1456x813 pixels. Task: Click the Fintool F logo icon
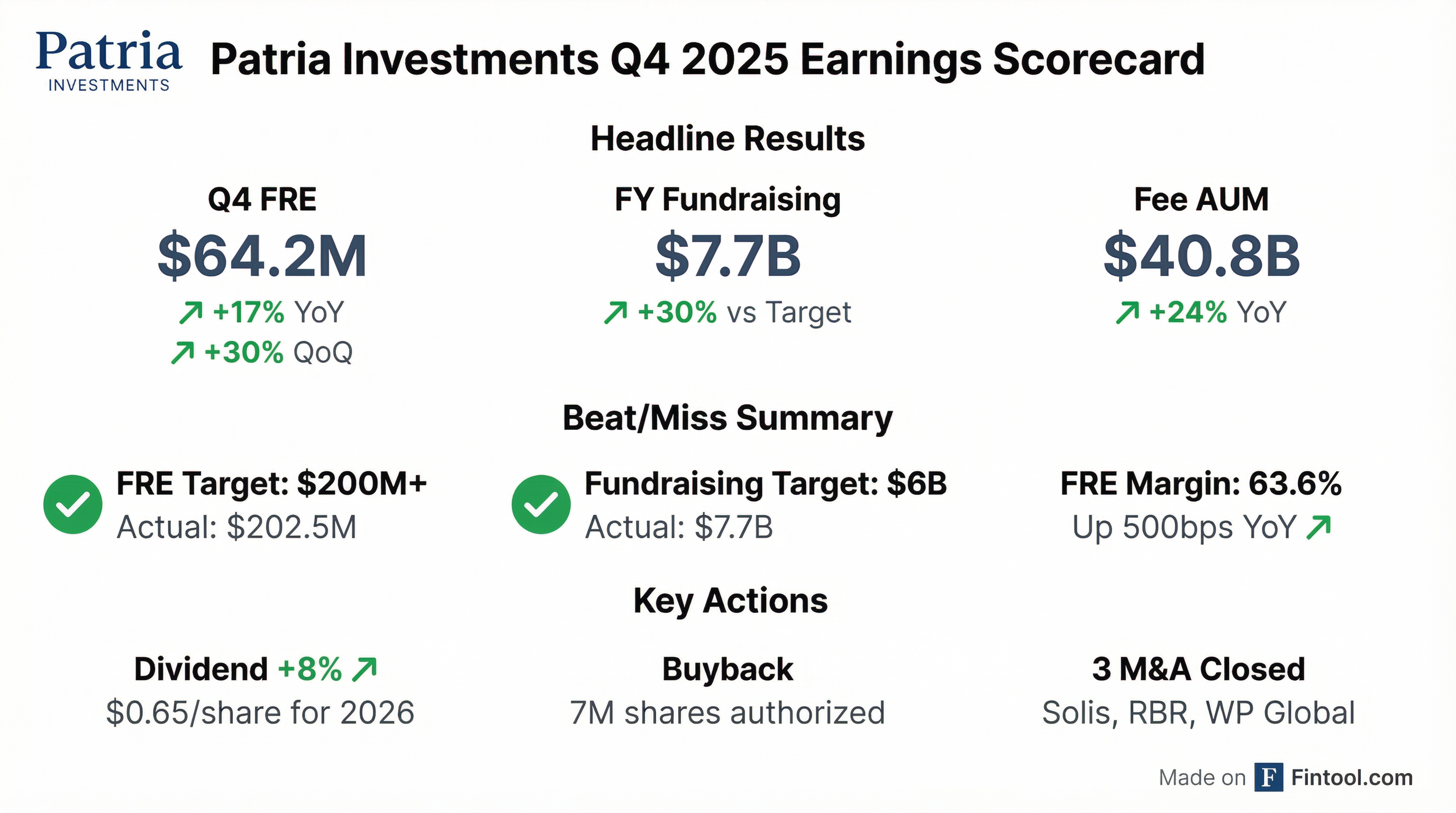pyautogui.click(x=1268, y=777)
